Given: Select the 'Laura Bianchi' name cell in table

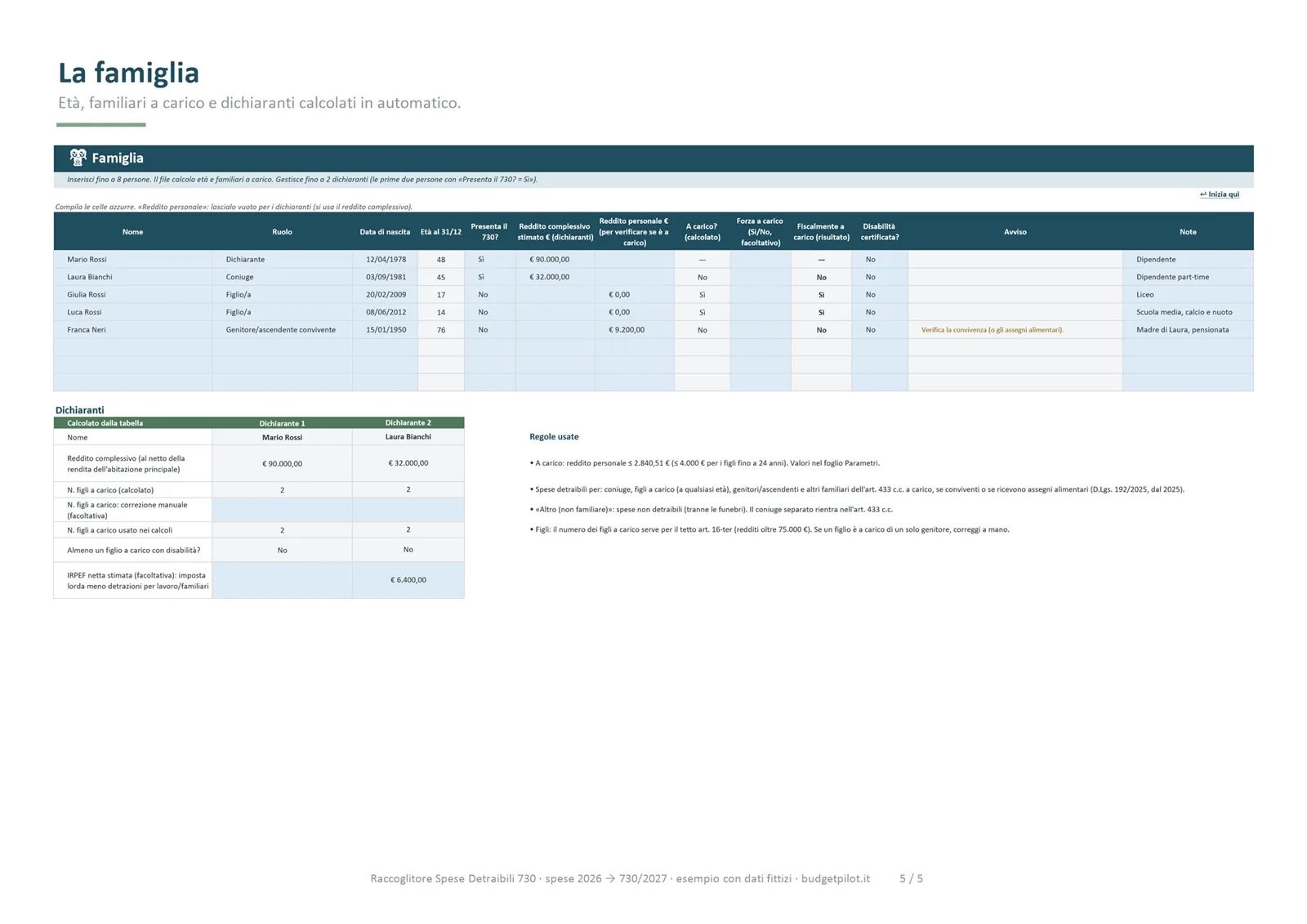Looking at the screenshot, I should [x=133, y=277].
